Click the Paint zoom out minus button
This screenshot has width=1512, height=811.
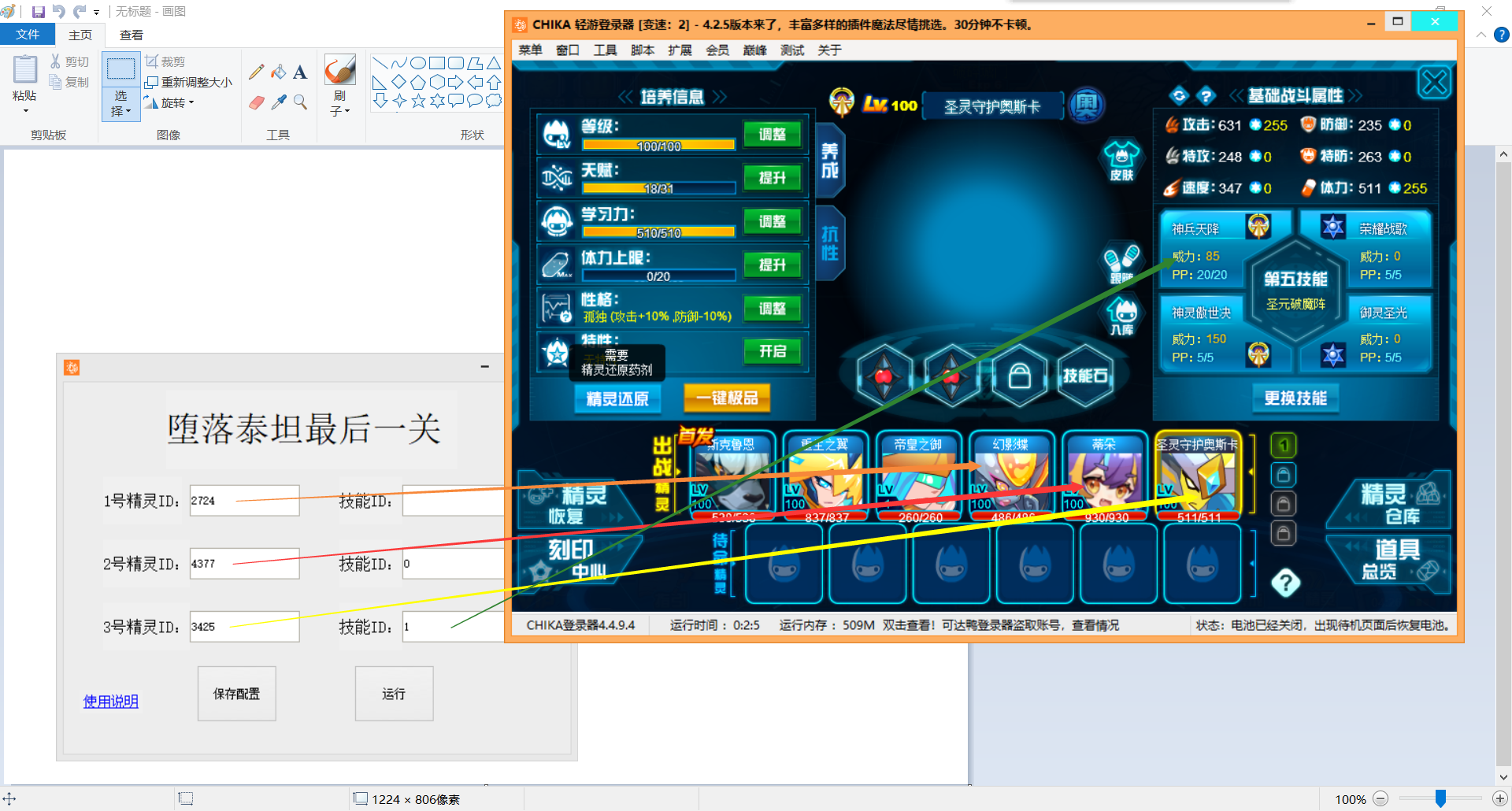click(x=1380, y=799)
